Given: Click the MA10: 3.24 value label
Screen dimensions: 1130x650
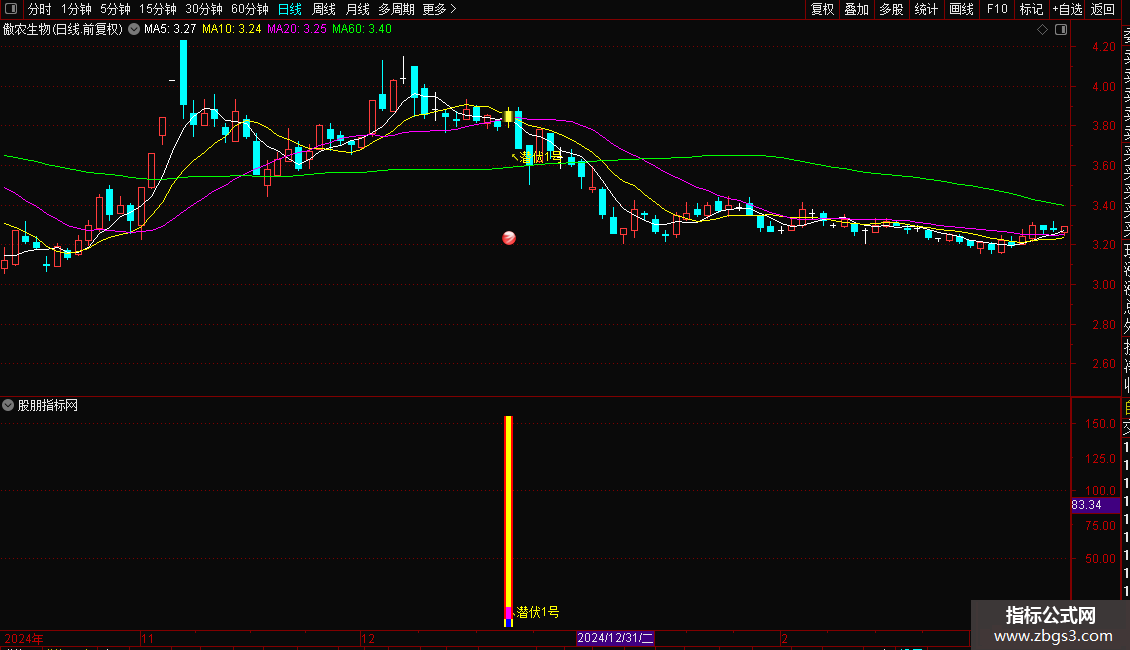Looking at the screenshot, I should 231,29.
